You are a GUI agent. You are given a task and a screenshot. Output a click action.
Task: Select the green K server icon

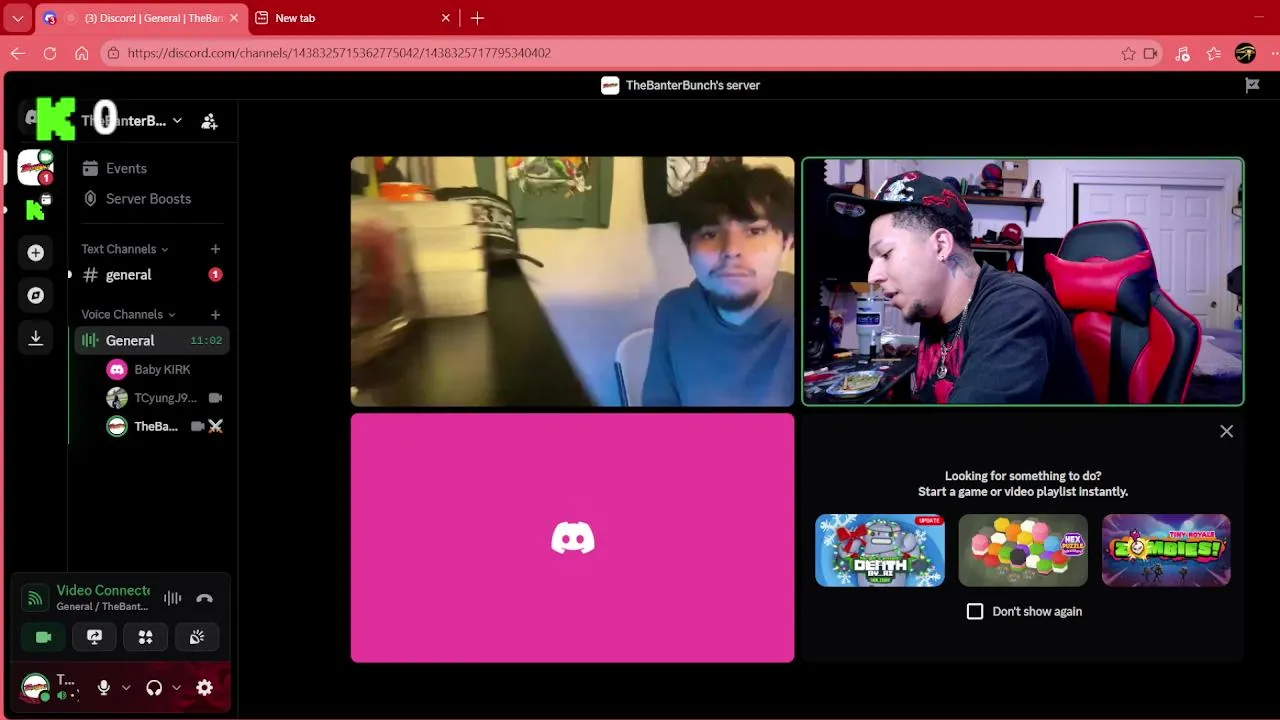coord(36,209)
